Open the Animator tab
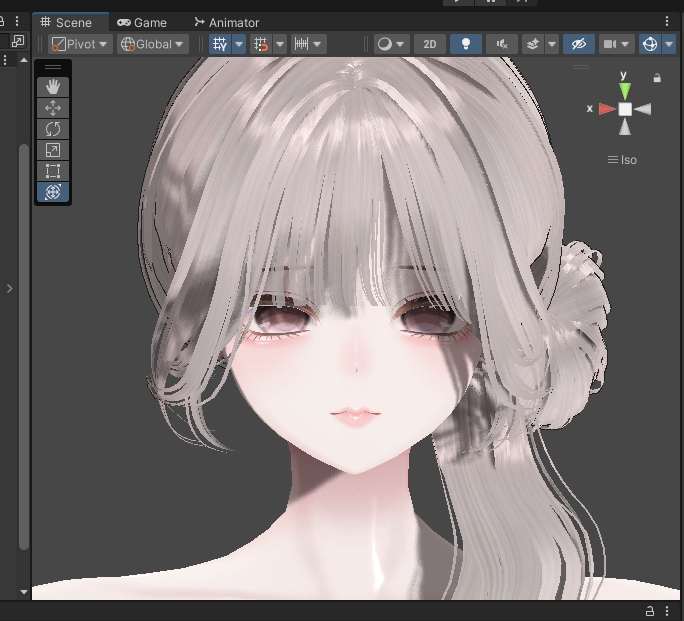 tap(227, 22)
